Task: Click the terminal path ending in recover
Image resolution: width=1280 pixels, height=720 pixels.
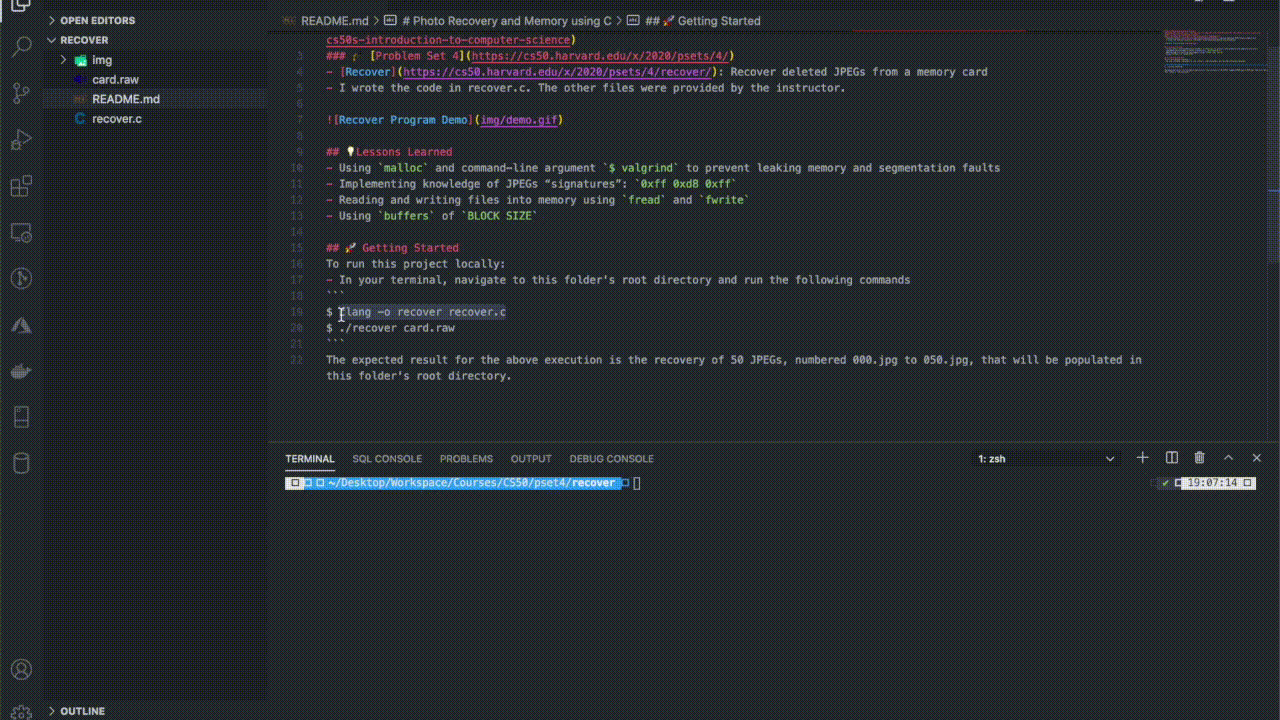Action: pyautogui.click(x=471, y=483)
